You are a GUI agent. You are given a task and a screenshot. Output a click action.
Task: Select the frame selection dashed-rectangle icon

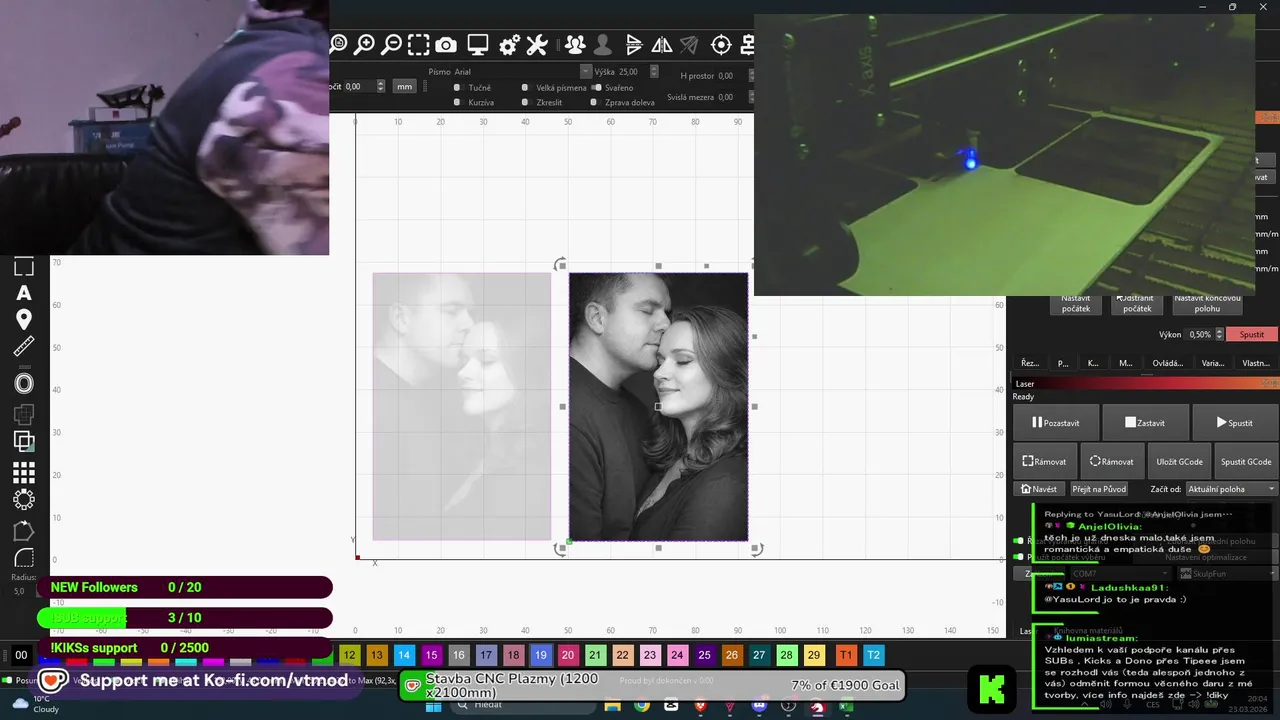coord(419,44)
